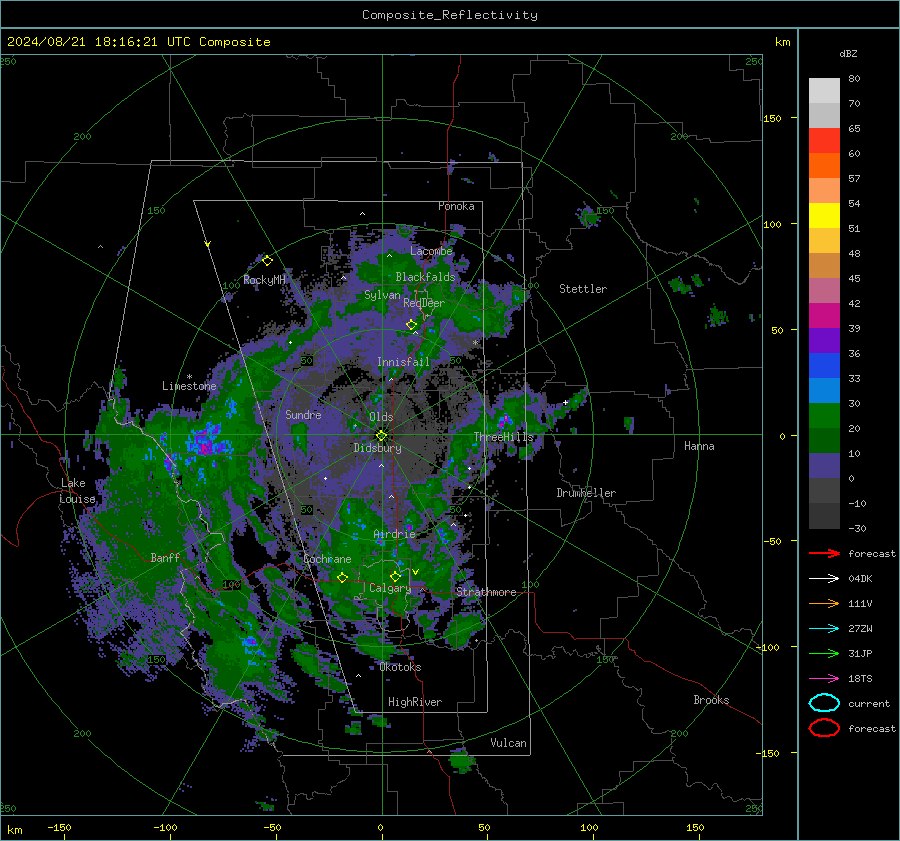Click the orange 111V arrow icon
The image size is (900, 841).
click(824, 603)
